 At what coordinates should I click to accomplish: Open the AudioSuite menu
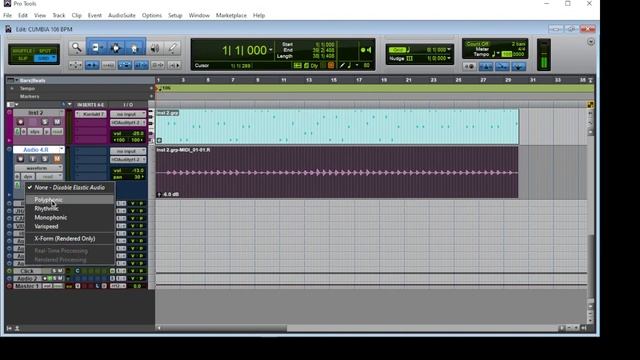tap(122, 16)
